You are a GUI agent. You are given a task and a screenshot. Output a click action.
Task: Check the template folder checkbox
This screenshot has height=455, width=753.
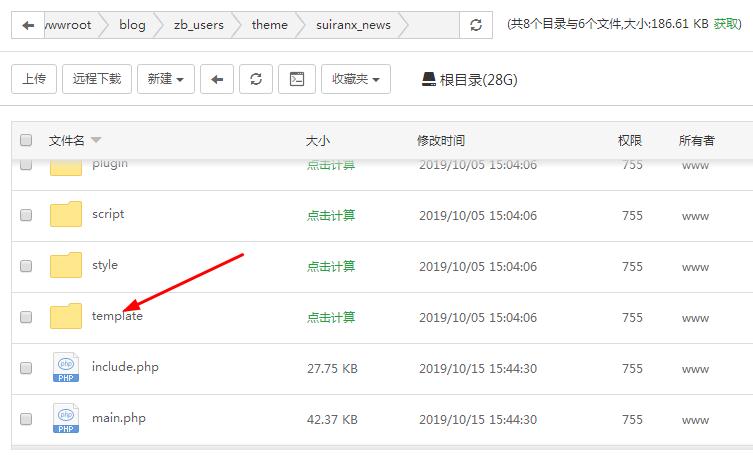[x=26, y=317]
